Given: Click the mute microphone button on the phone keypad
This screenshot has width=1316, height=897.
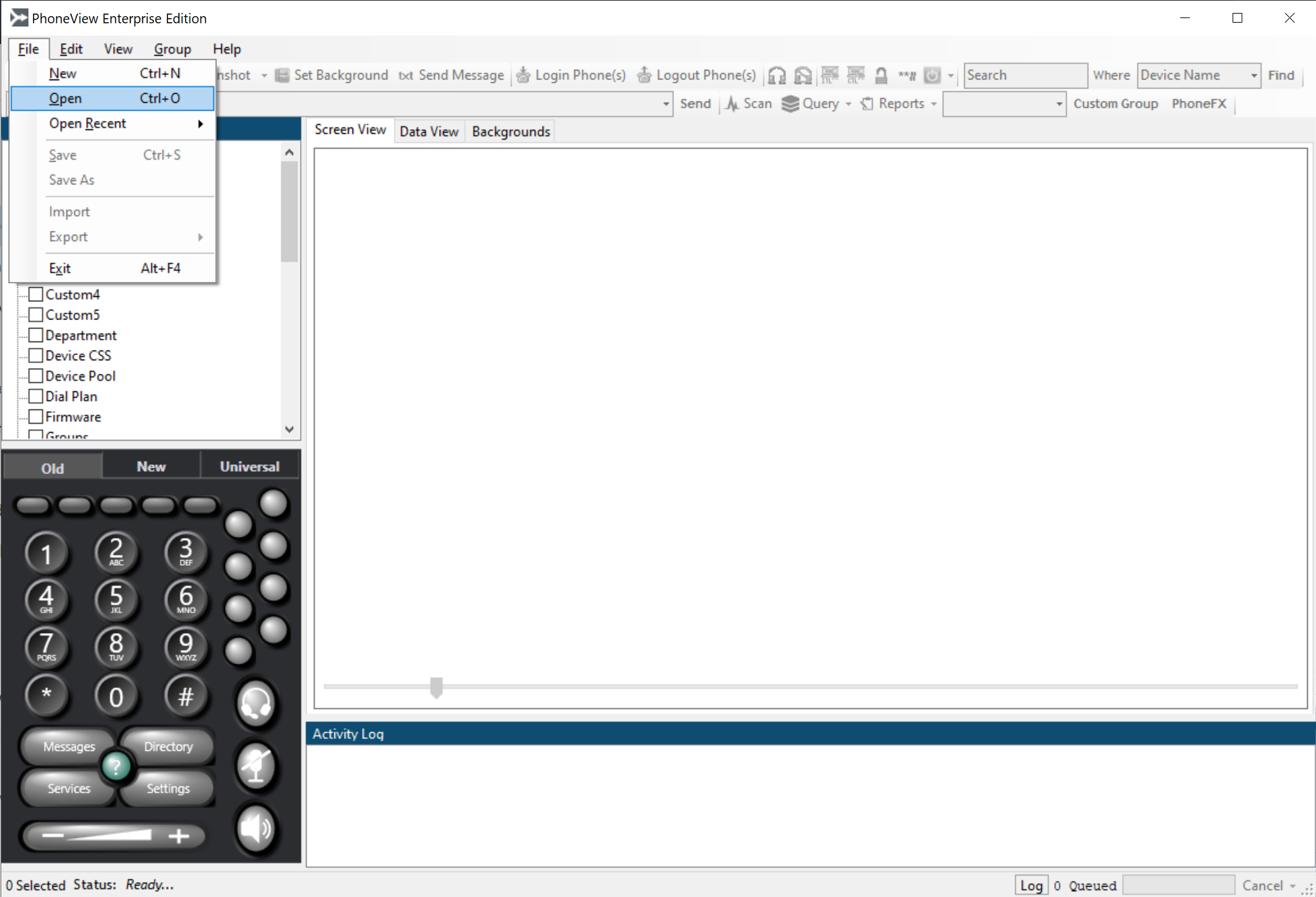Looking at the screenshot, I should pos(256,766).
